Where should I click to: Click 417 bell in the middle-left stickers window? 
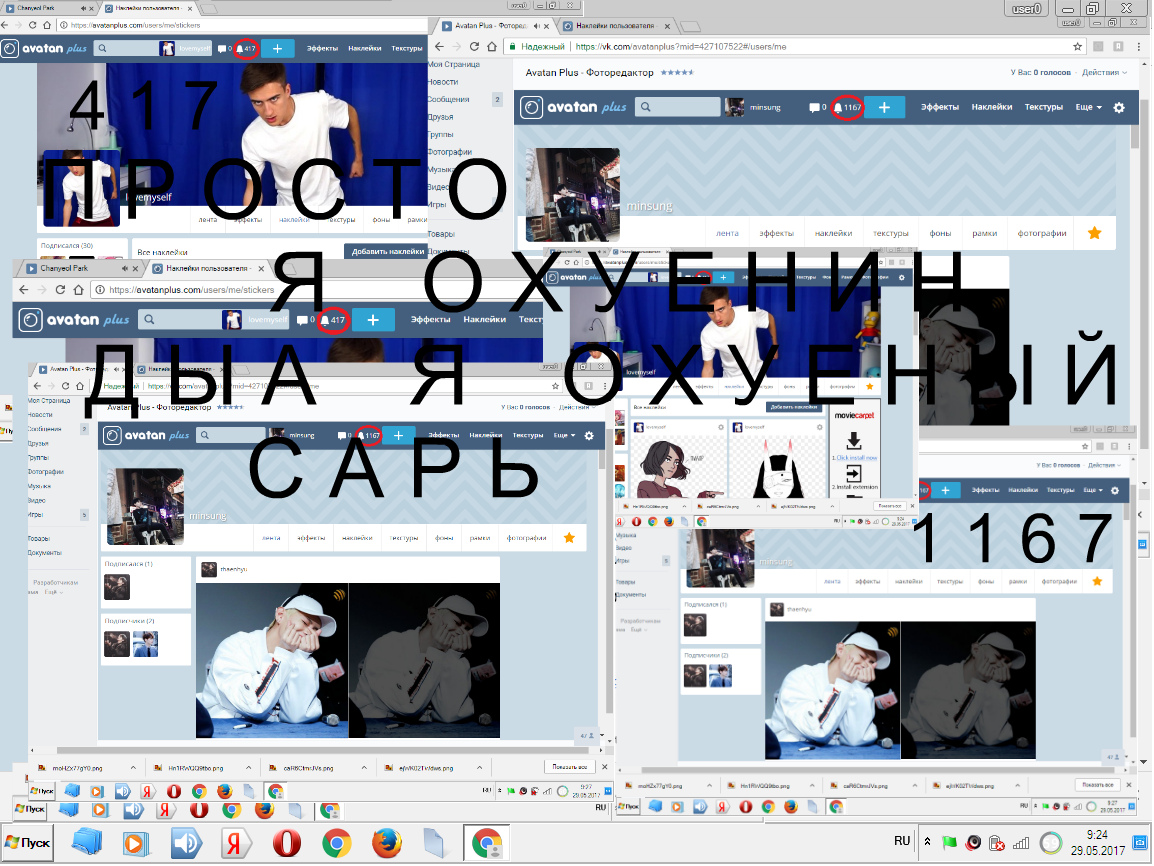coord(333,320)
